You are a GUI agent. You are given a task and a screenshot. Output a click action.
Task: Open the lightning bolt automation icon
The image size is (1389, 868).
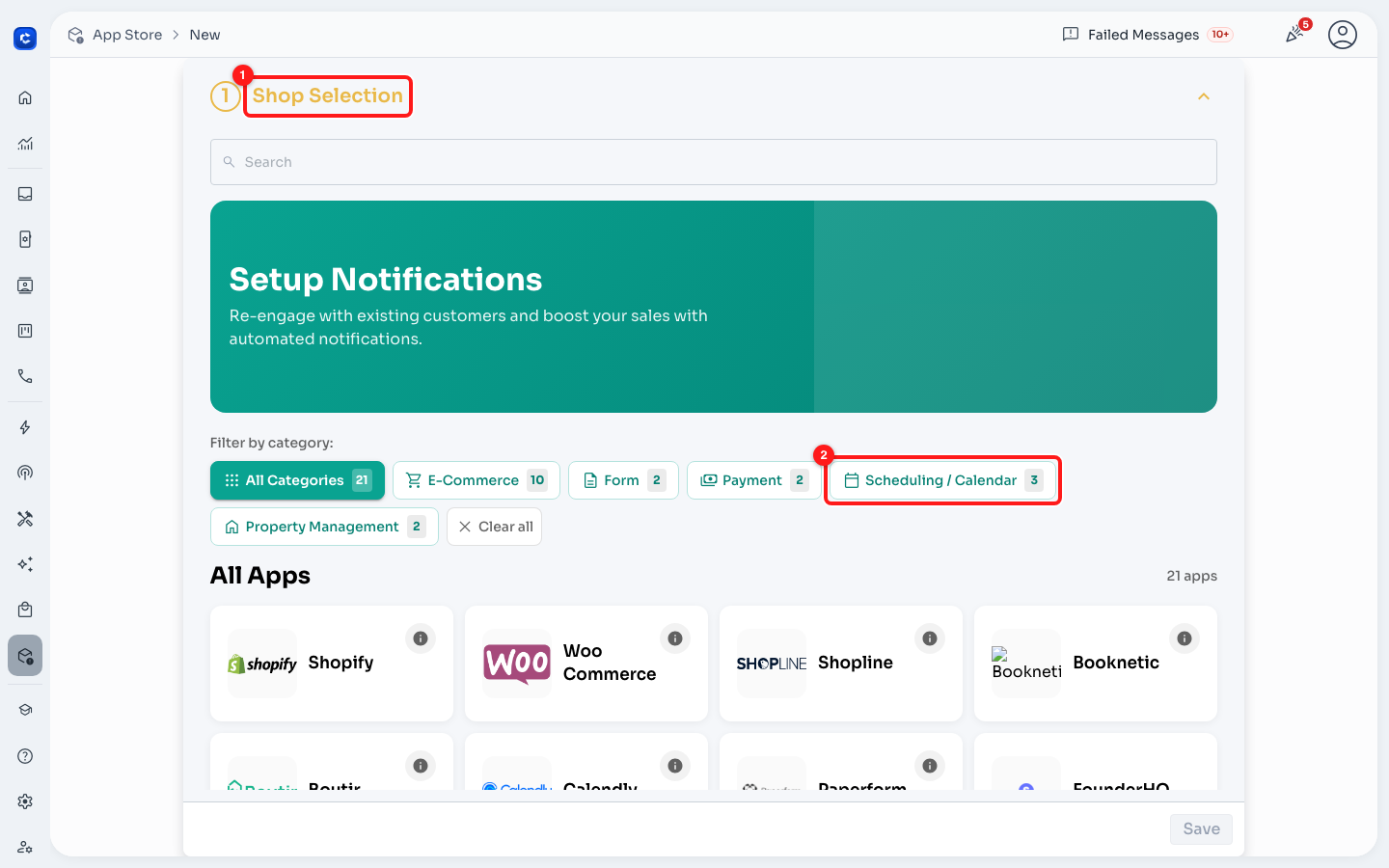coord(25,427)
